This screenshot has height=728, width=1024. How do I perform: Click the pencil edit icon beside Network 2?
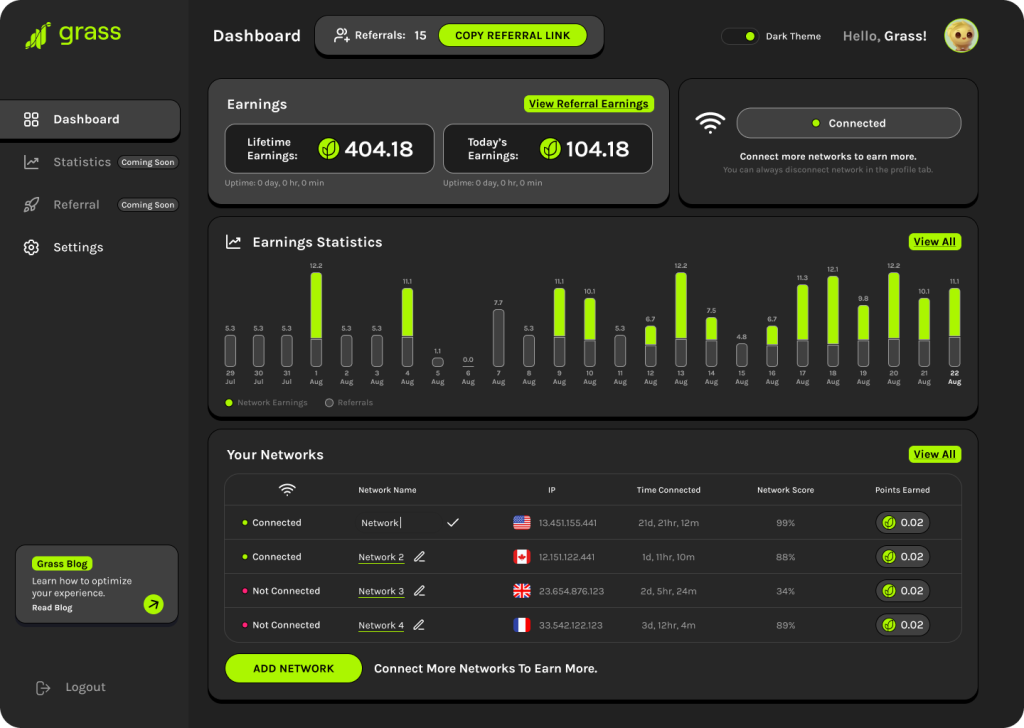[419, 557]
